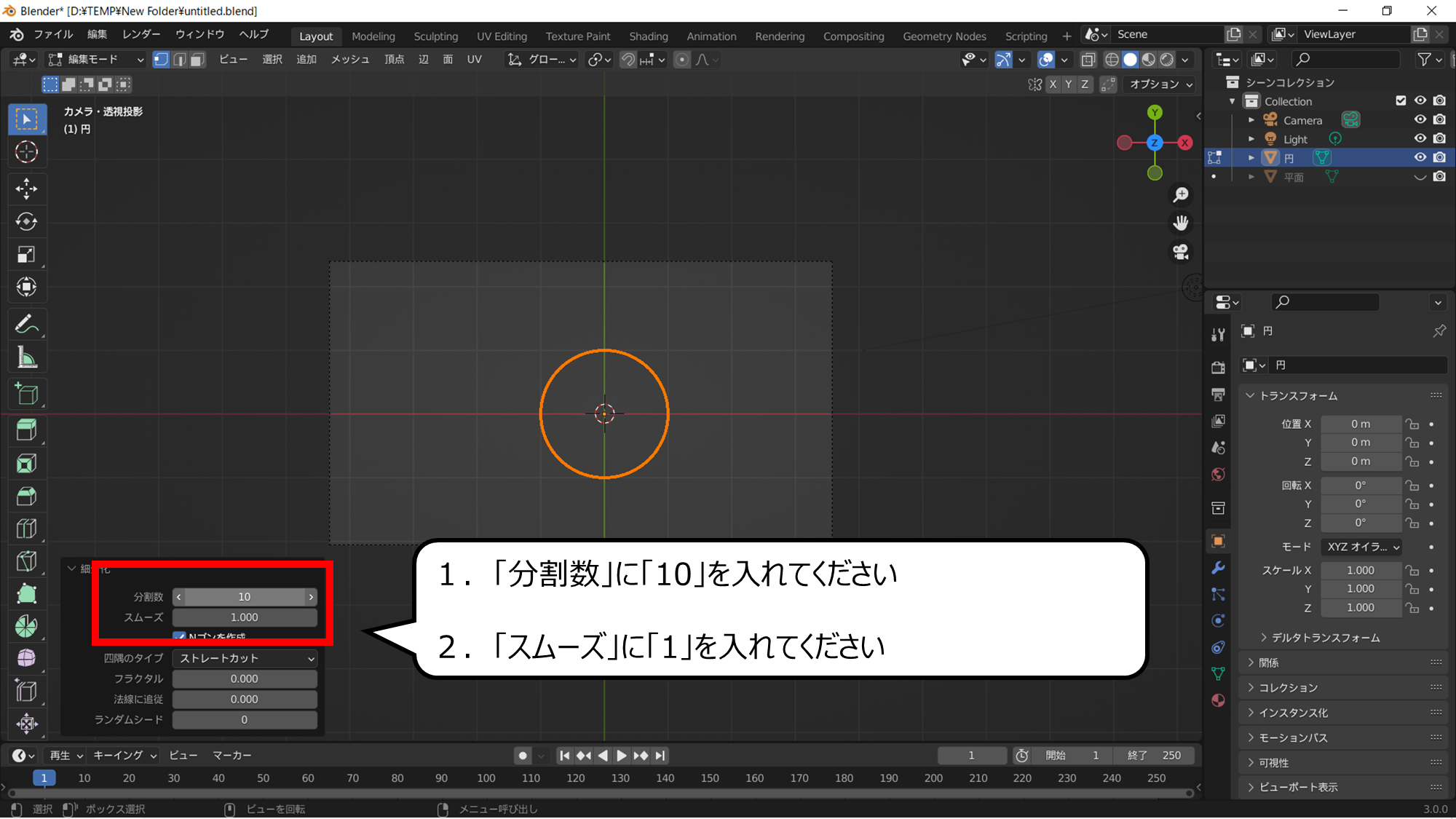
Task: Select the Scale tool
Action: 27,254
